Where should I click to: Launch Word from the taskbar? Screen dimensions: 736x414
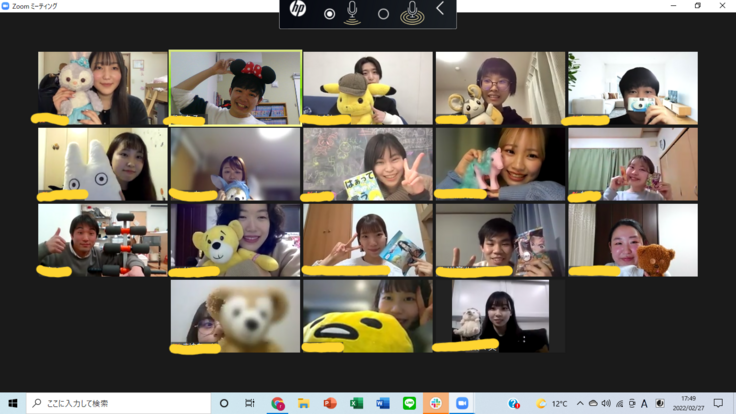(x=383, y=403)
